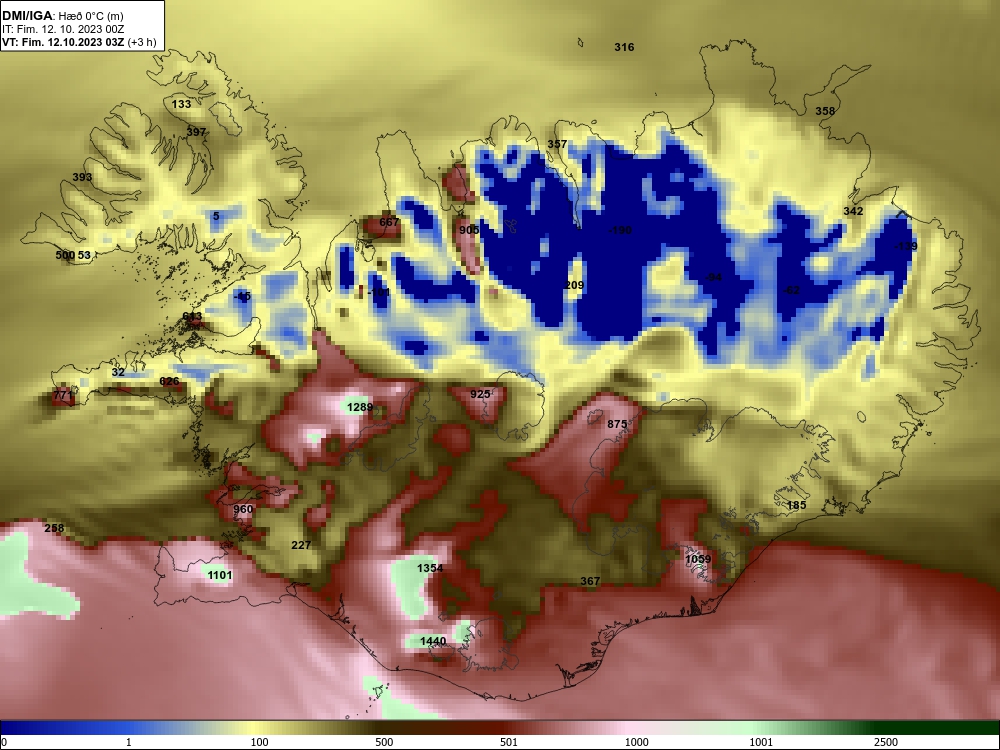Click the map value 905

469,230
